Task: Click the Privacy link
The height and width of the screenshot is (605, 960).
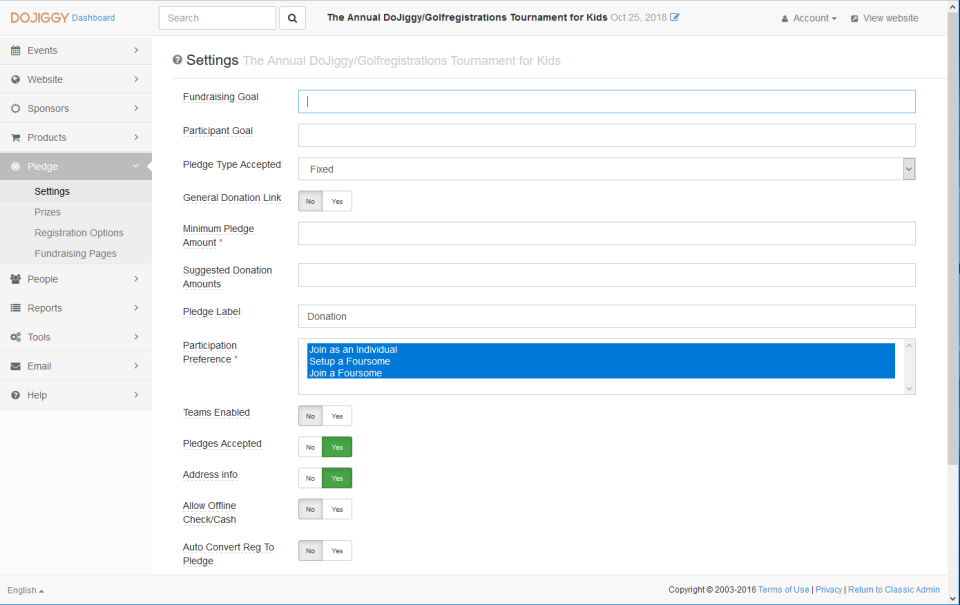Action: (828, 590)
